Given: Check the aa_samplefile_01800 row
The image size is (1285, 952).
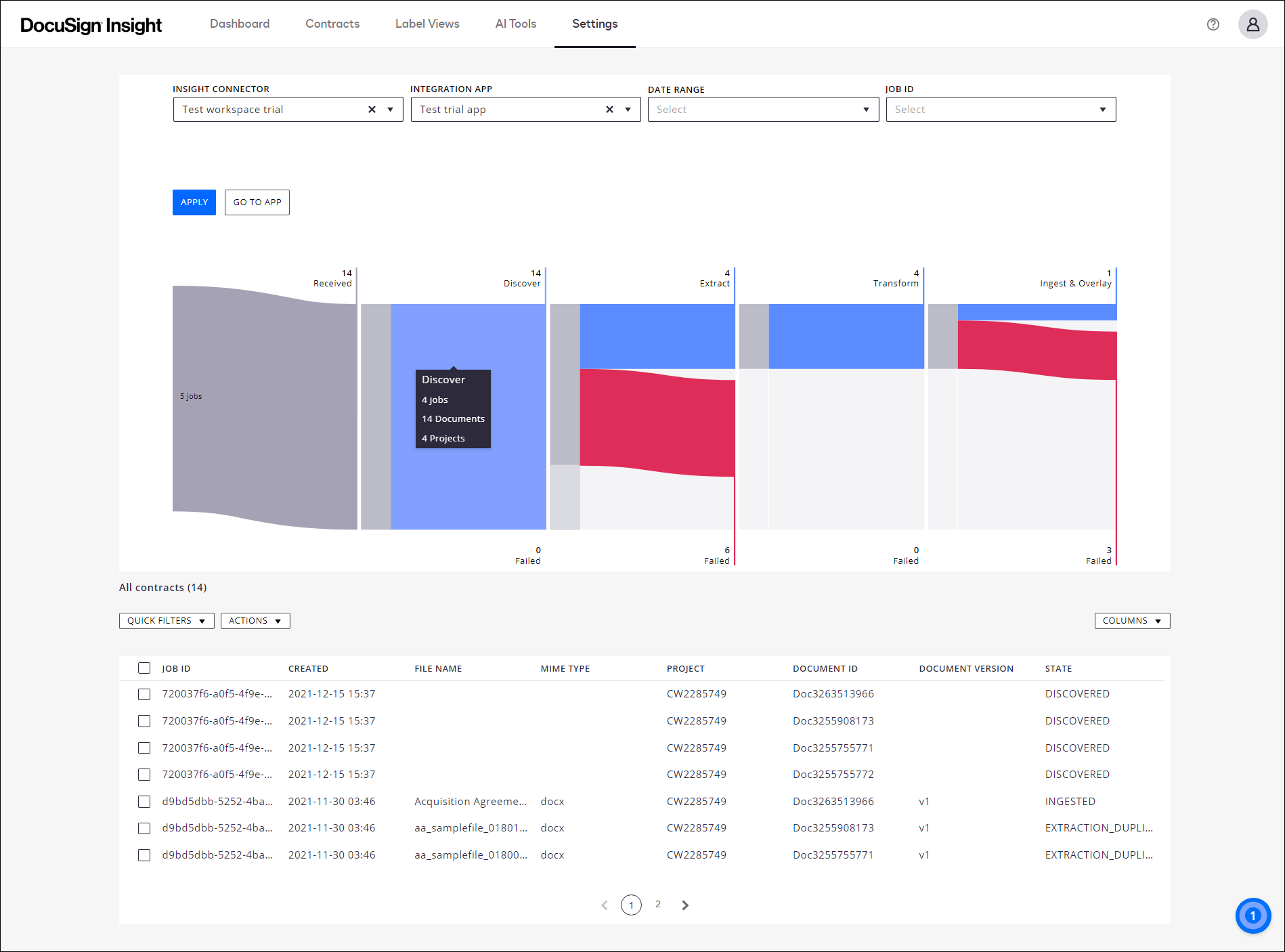Looking at the screenshot, I should (144, 855).
